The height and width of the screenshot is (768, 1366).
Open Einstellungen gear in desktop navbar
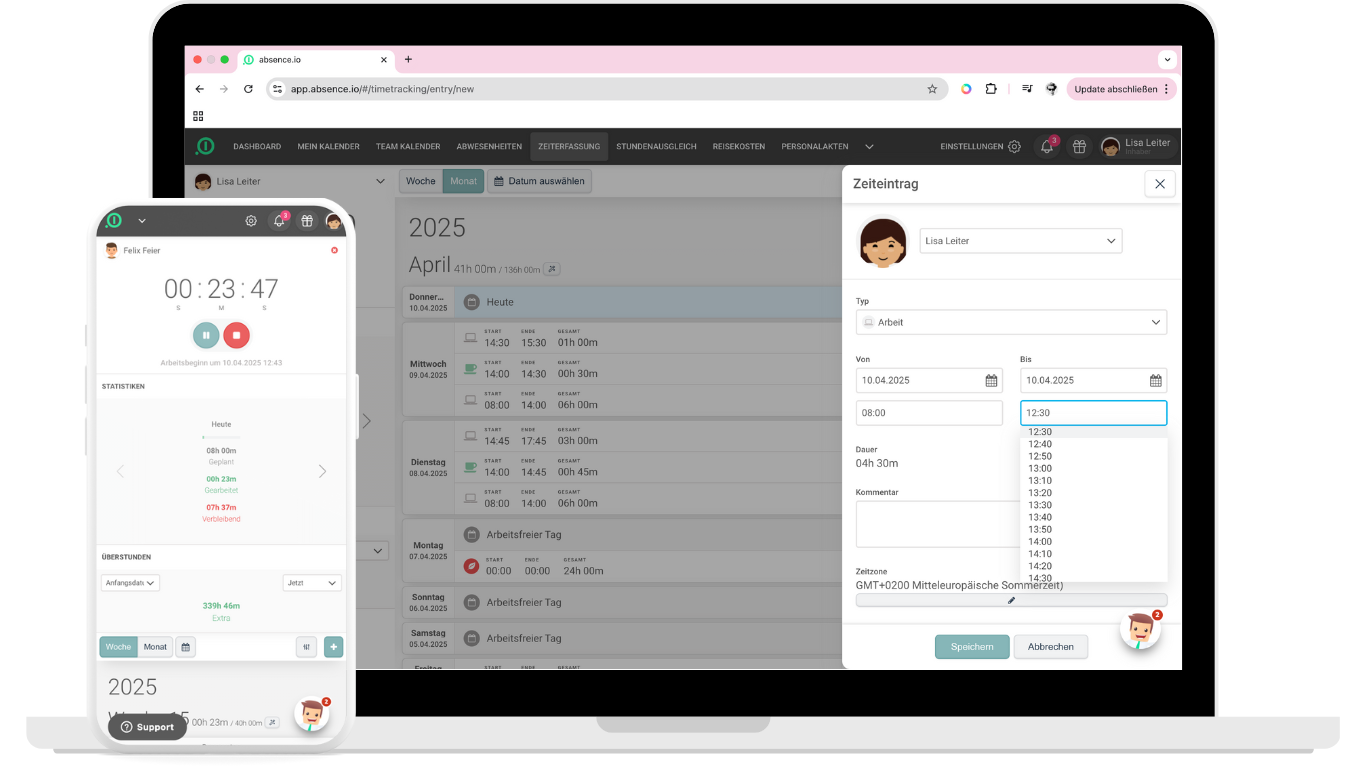[x=1014, y=146]
